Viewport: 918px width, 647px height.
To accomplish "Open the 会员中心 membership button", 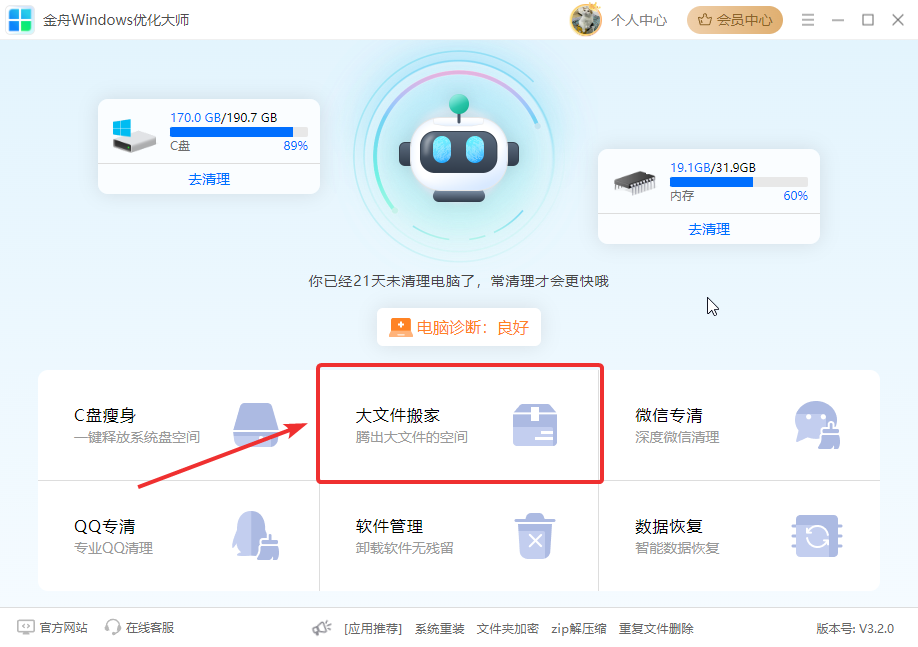I will pyautogui.click(x=735, y=20).
